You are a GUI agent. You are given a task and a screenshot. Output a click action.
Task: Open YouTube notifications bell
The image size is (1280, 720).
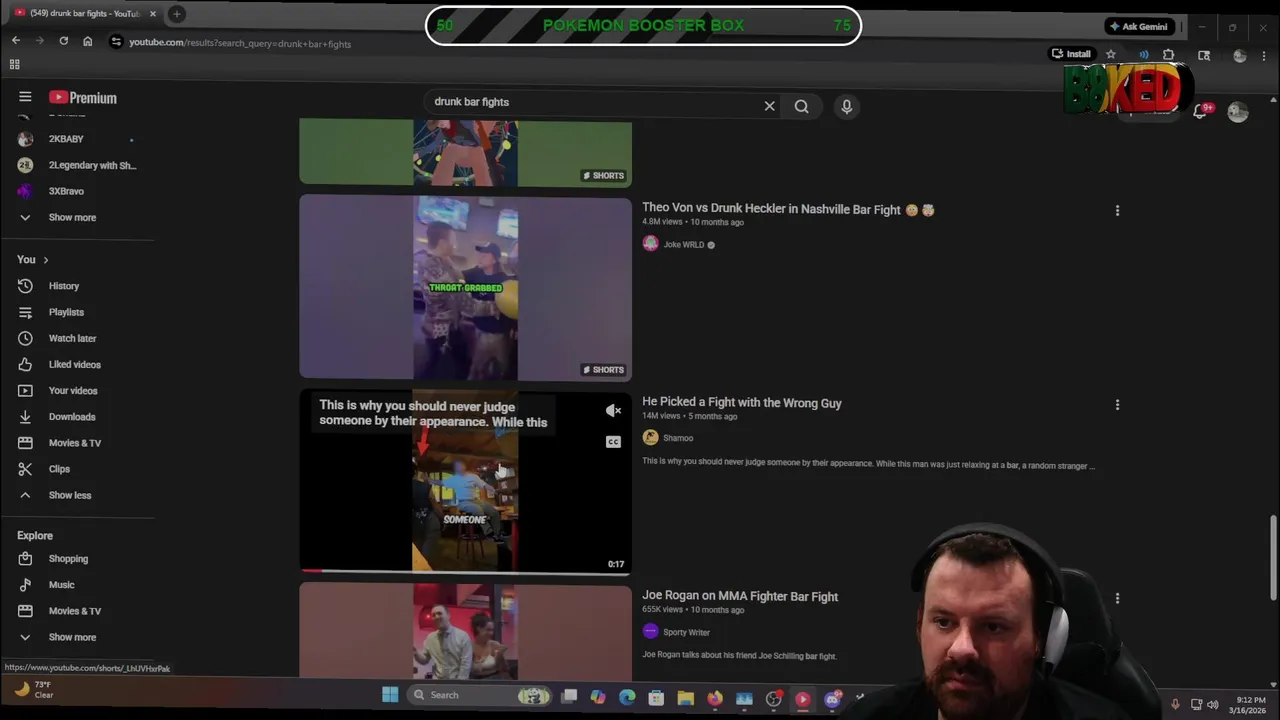pyautogui.click(x=1200, y=112)
